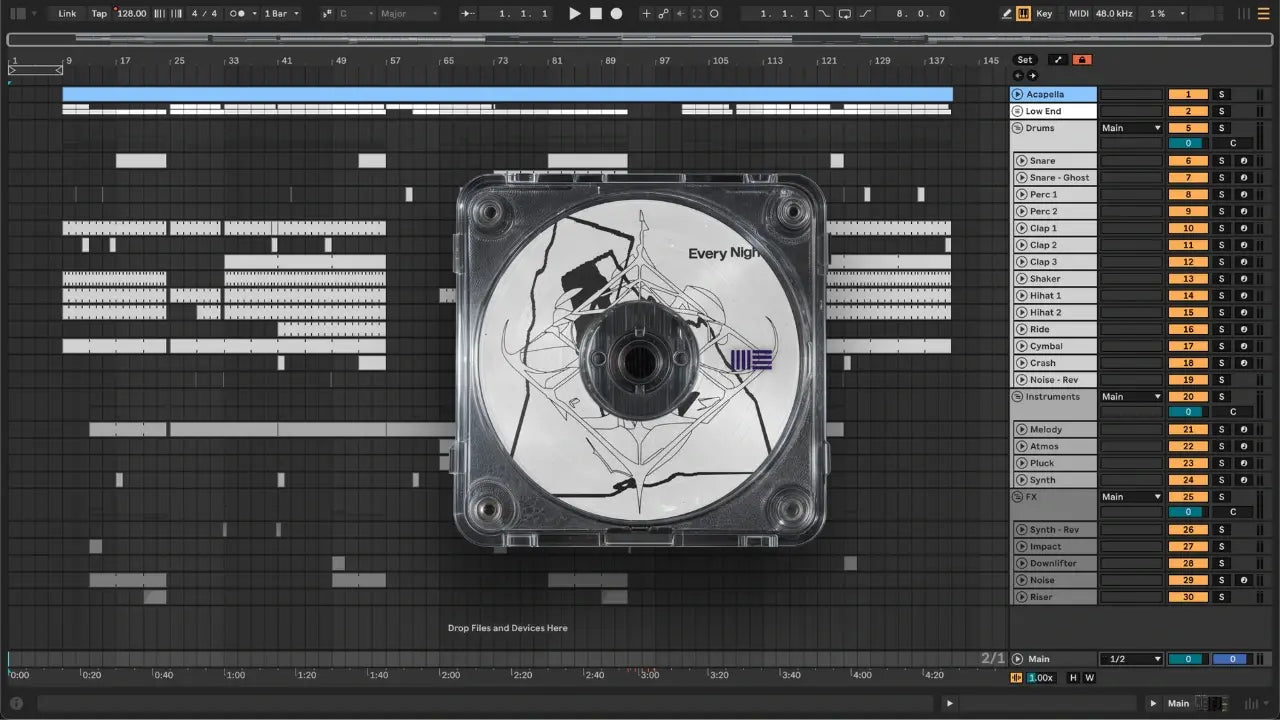Open the Drums group output Main dropdown
Image resolution: width=1280 pixels, height=720 pixels.
1131,128
